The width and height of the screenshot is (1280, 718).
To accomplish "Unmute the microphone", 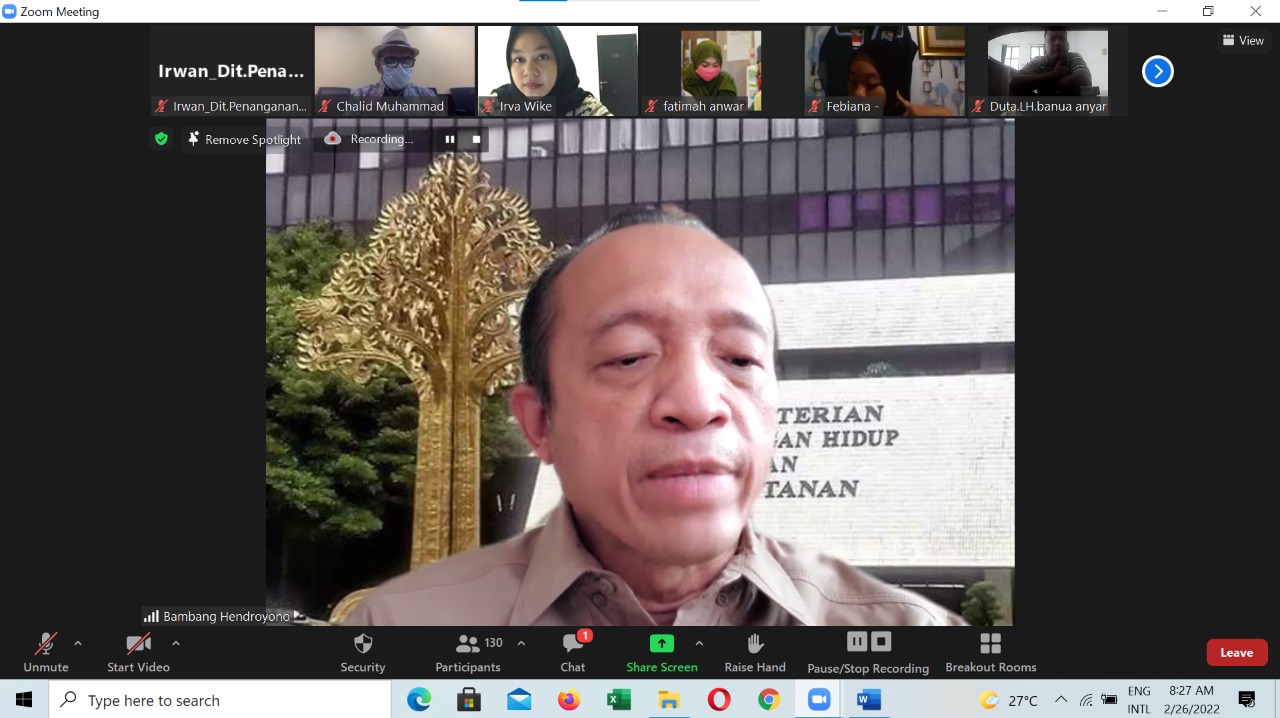I will pos(46,652).
